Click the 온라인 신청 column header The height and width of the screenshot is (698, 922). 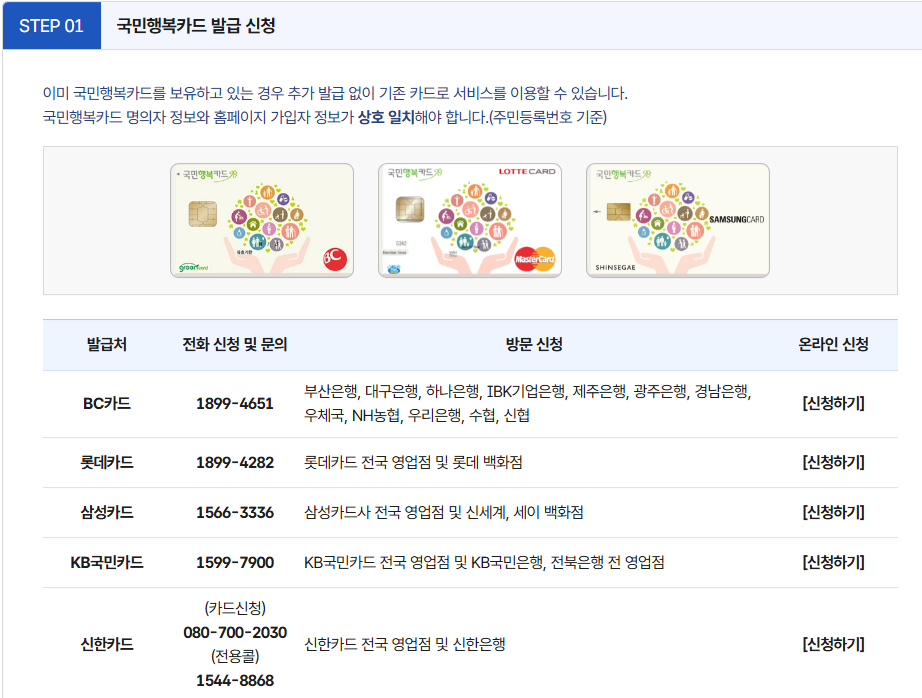[833, 345]
